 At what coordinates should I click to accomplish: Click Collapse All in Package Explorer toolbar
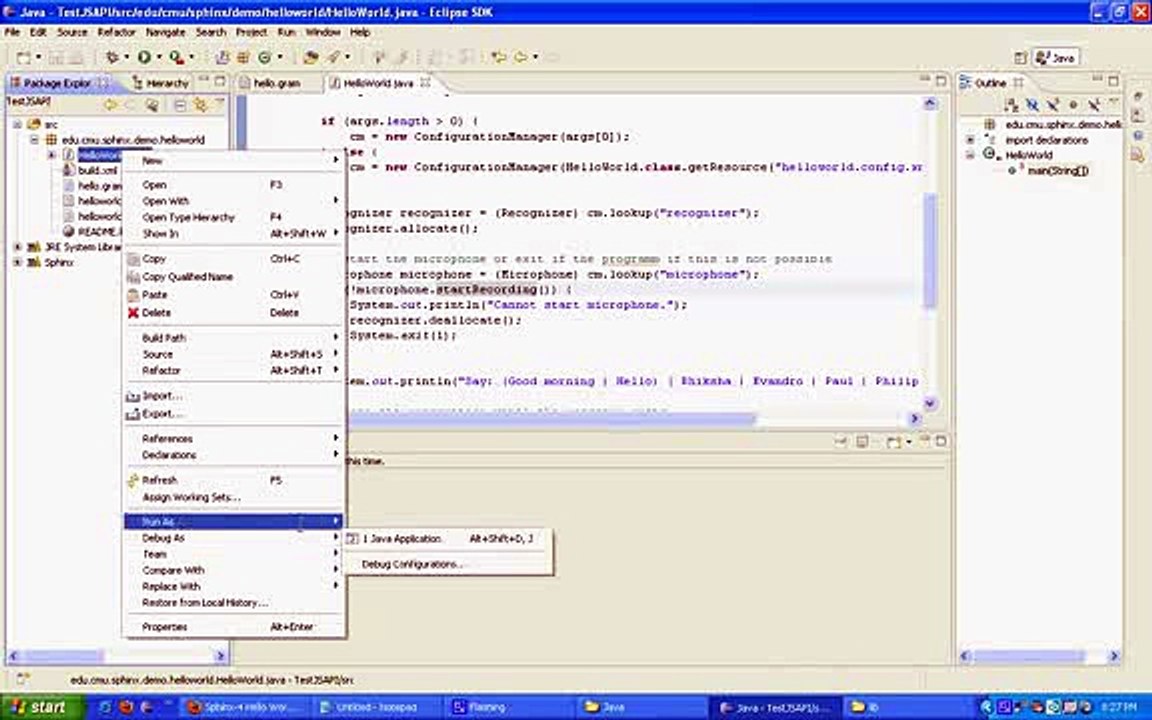pos(180,106)
